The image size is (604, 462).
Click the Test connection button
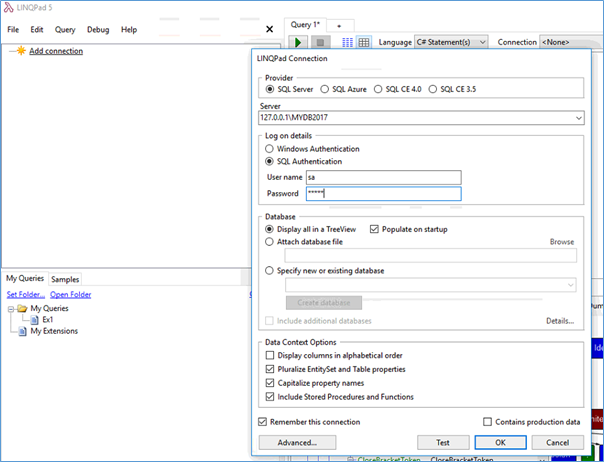(443, 443)
